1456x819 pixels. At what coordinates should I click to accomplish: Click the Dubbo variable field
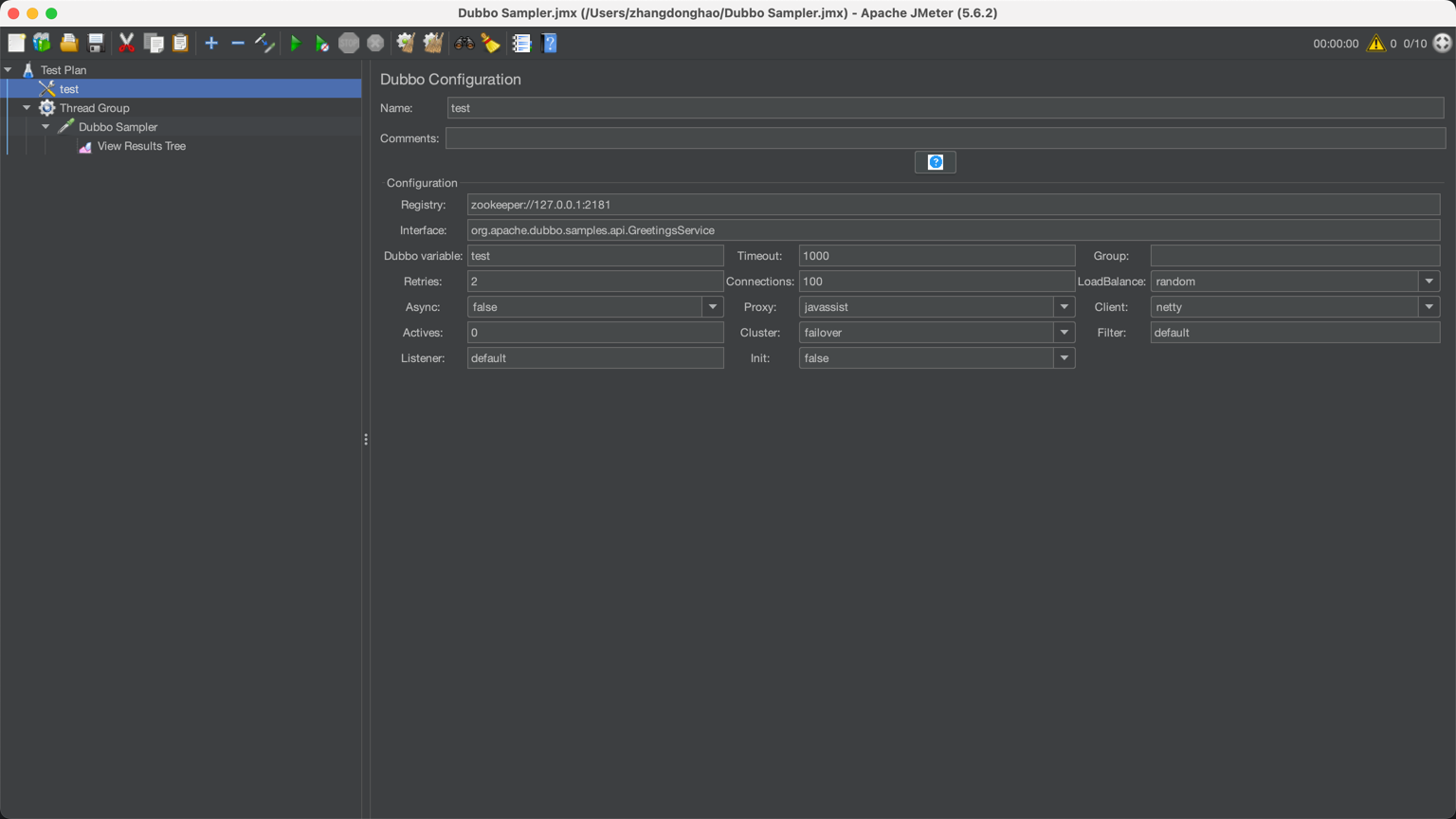click(595, 256)
